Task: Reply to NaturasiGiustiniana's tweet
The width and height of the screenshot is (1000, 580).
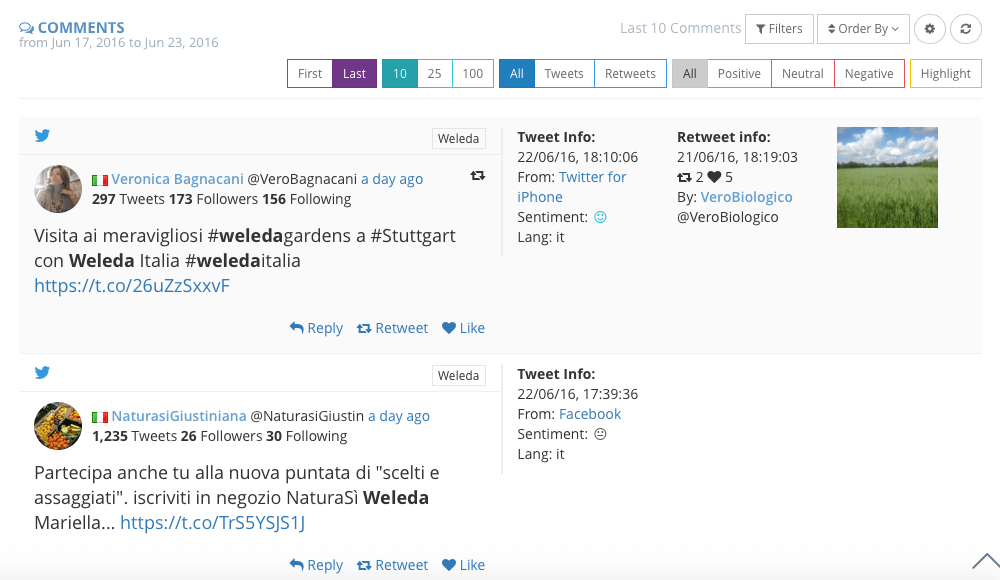Action: click(x=316, y=565)
